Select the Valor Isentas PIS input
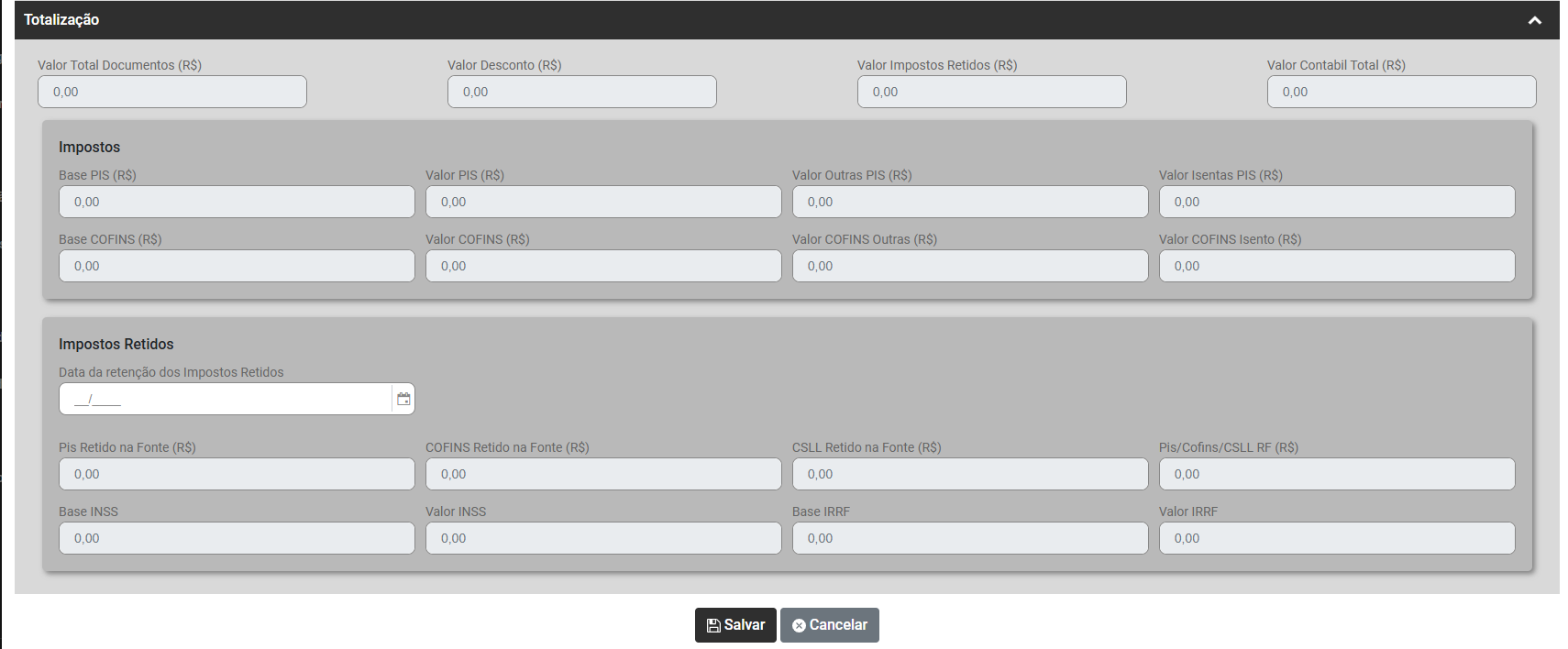The width and height of the screenshot is (1568, 649). pyautogui.click(x=1337, y=202)
